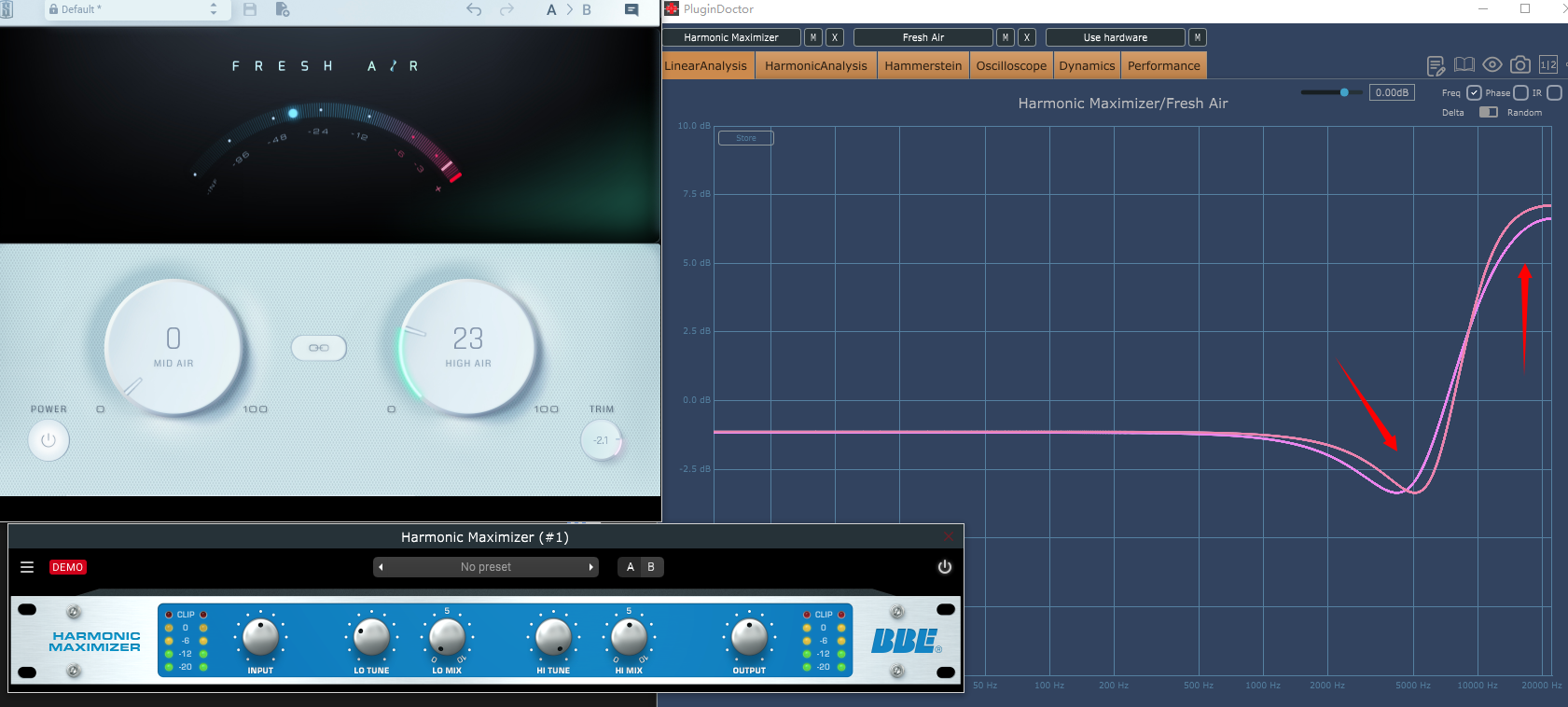Open the Oscilloscope tab
This screenshot has width=1568, height=707.
coord(1011,65)
